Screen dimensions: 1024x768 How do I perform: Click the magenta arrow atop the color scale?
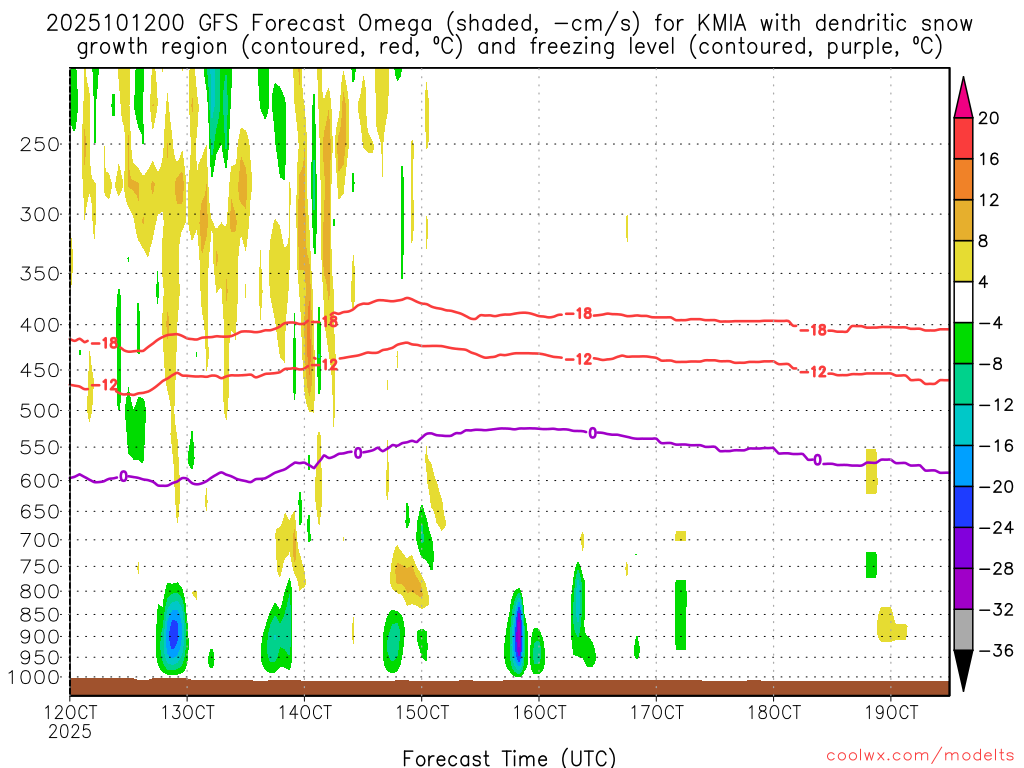tap(963, 97)
